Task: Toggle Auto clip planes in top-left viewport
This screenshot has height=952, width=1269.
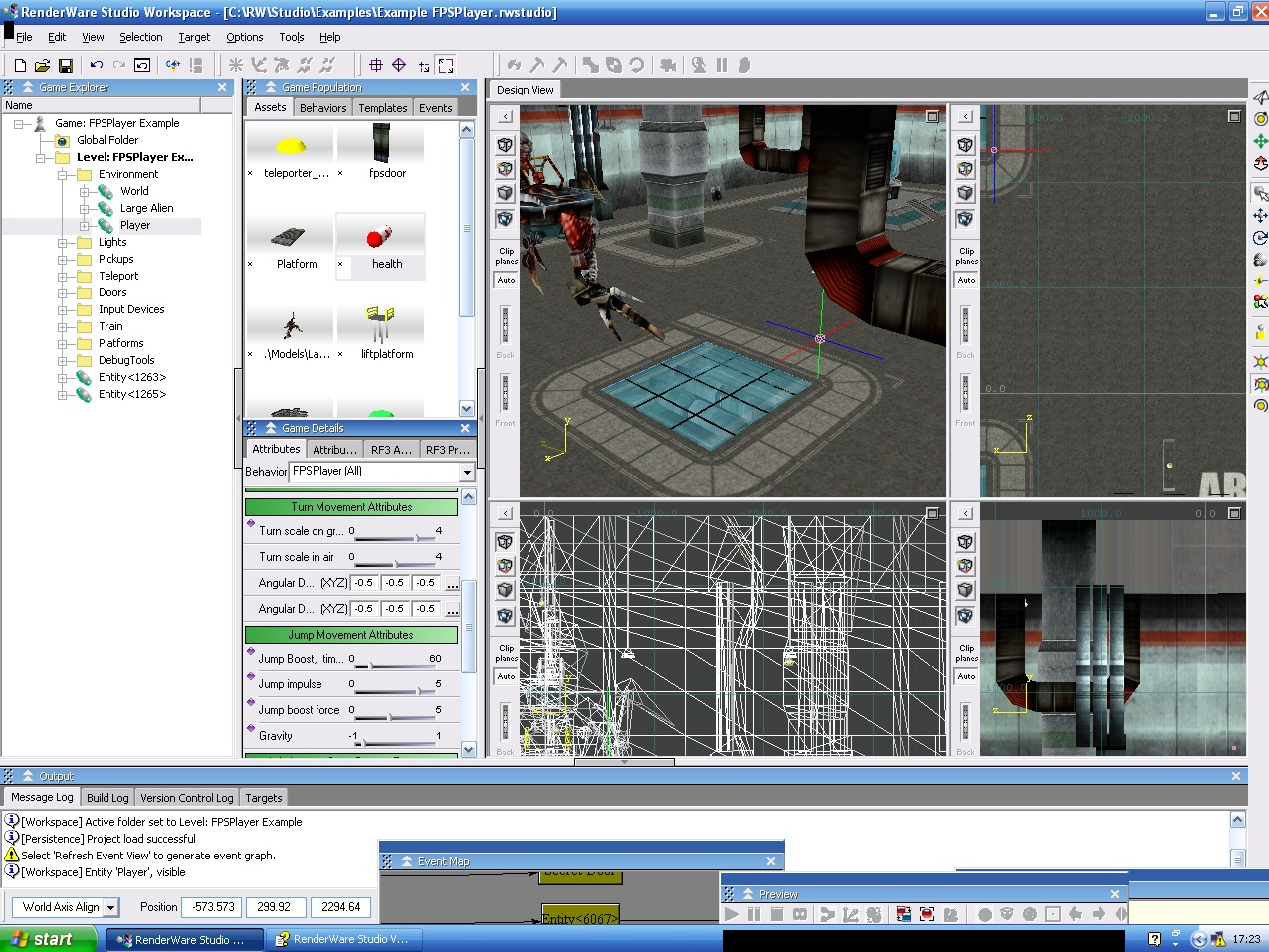Action: click(x=506, y=280)
